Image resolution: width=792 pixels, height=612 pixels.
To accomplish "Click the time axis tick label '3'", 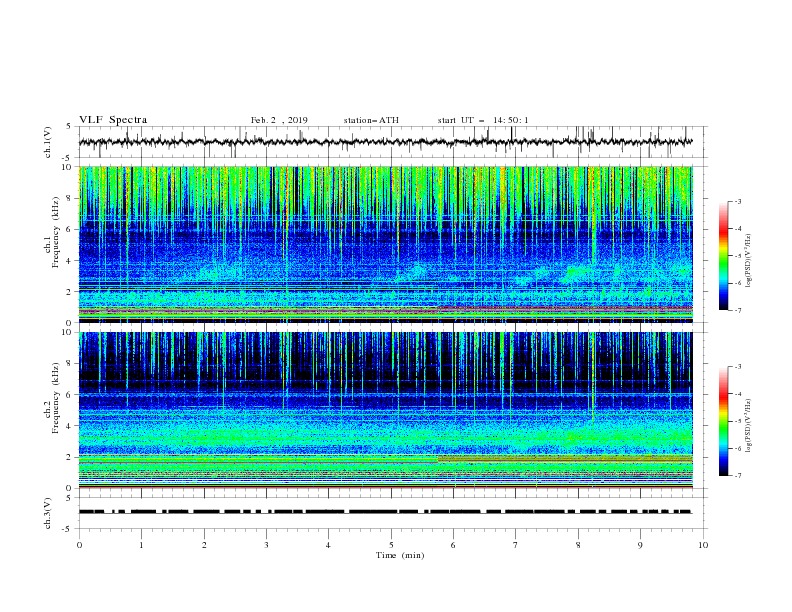I will [266, 545].
